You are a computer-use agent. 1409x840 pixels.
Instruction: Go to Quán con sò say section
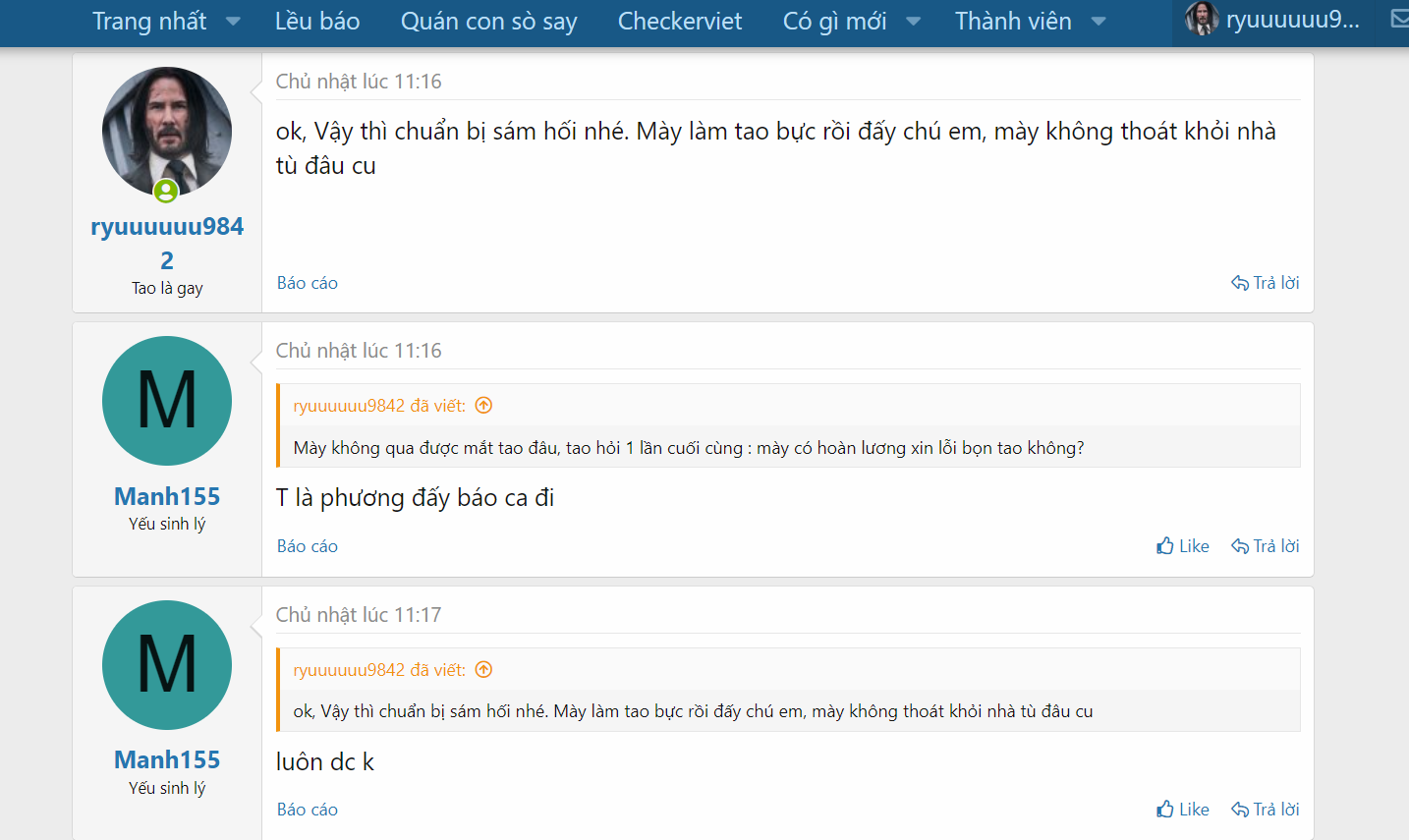488,22
